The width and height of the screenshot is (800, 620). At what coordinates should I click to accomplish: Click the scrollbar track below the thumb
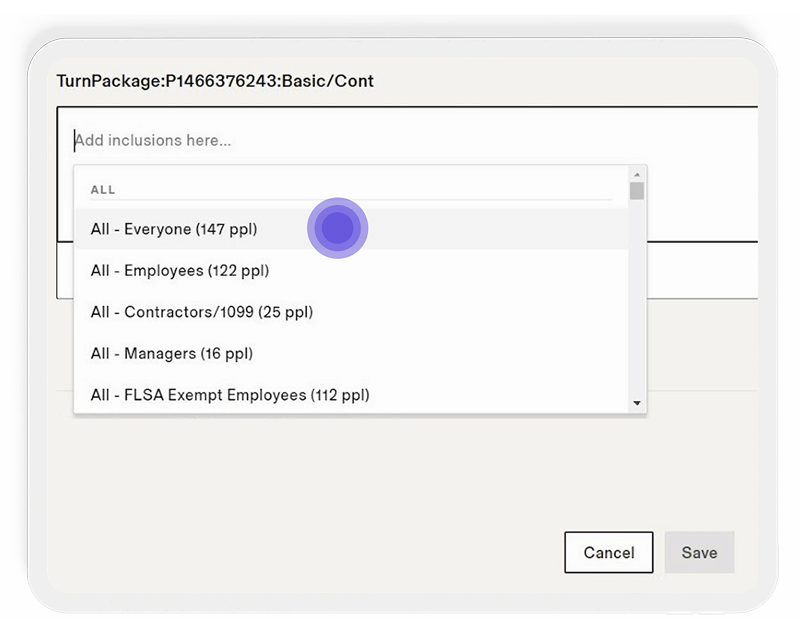click(x=637, y=300)
